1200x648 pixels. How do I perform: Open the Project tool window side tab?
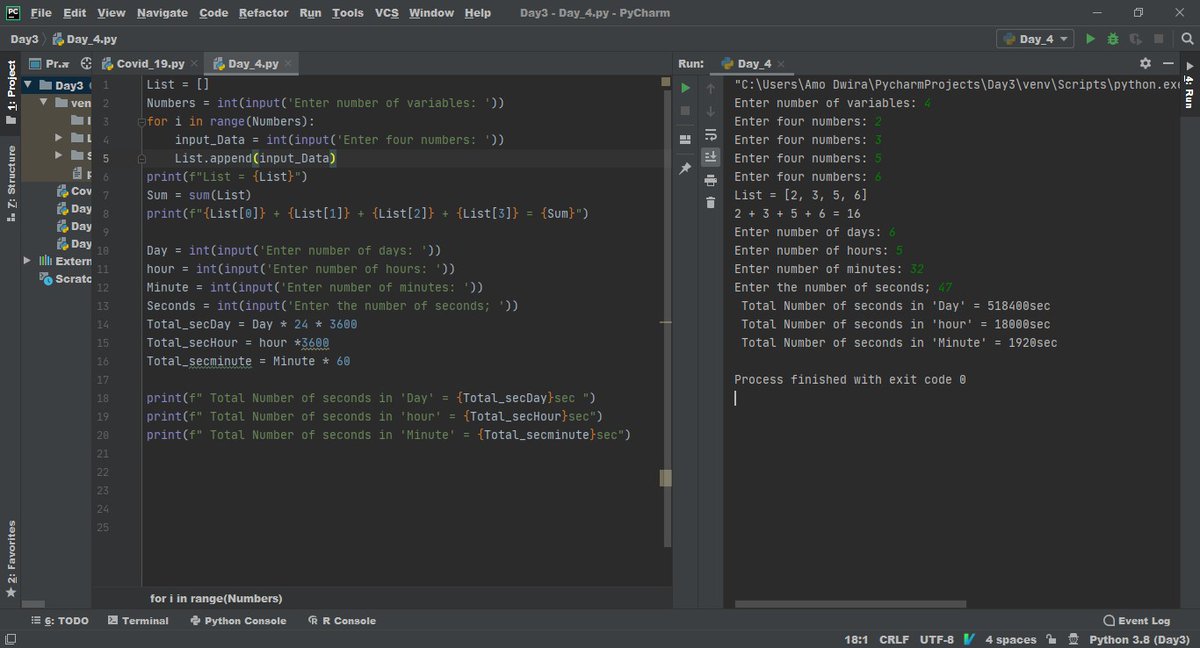11,92
